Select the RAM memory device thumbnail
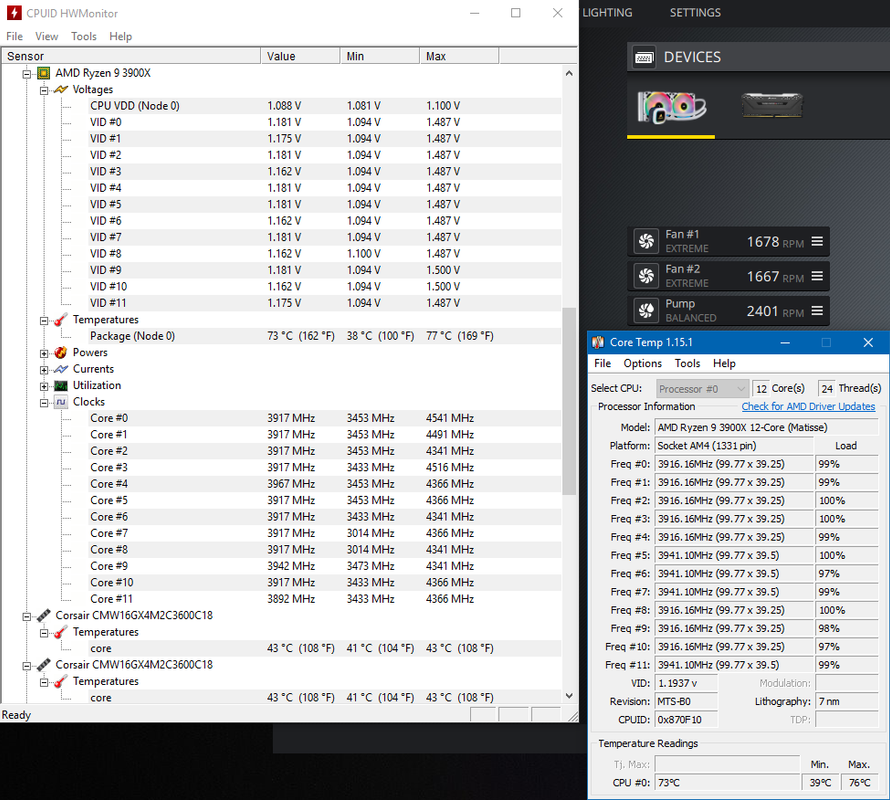The height and width of the screenshot is (800, 890). tap(772, 106)
